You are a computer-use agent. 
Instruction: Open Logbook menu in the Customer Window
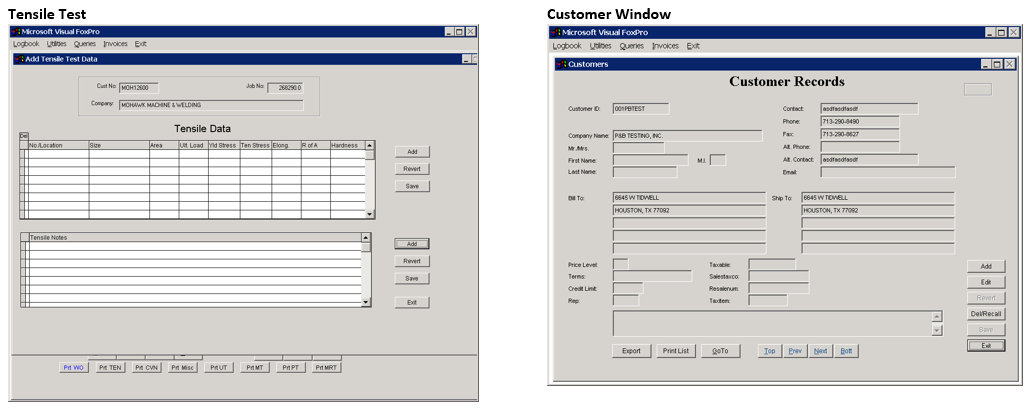pos(567,46)
